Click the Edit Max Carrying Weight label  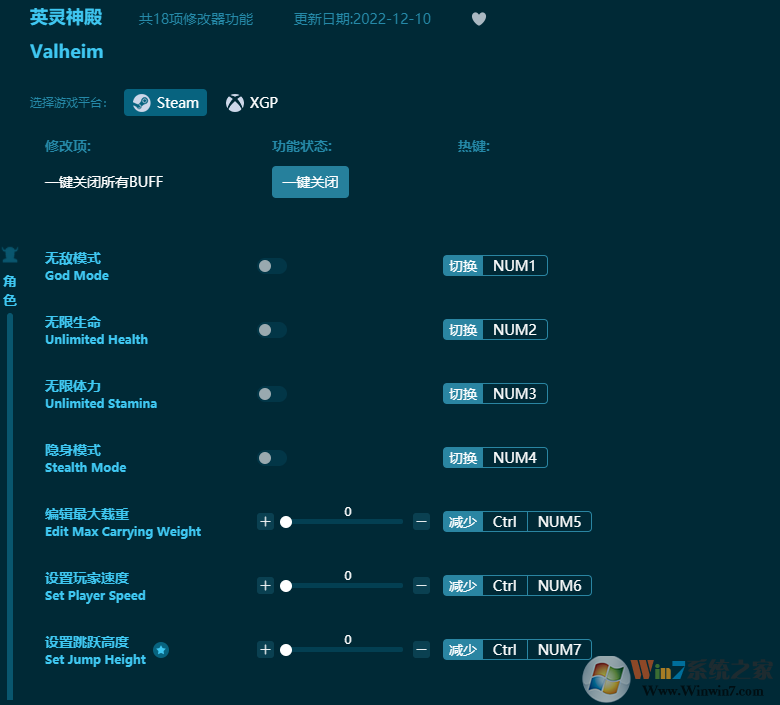tap(123, 532)
